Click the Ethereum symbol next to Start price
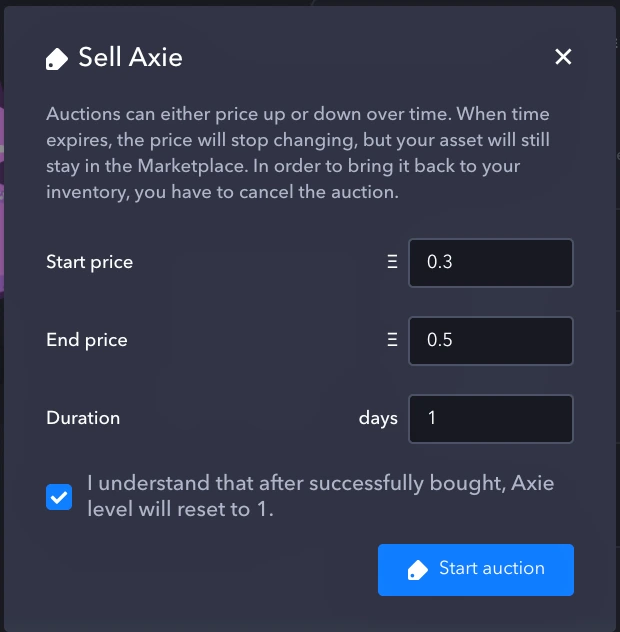620x632 pixels. tap(392, 262)
